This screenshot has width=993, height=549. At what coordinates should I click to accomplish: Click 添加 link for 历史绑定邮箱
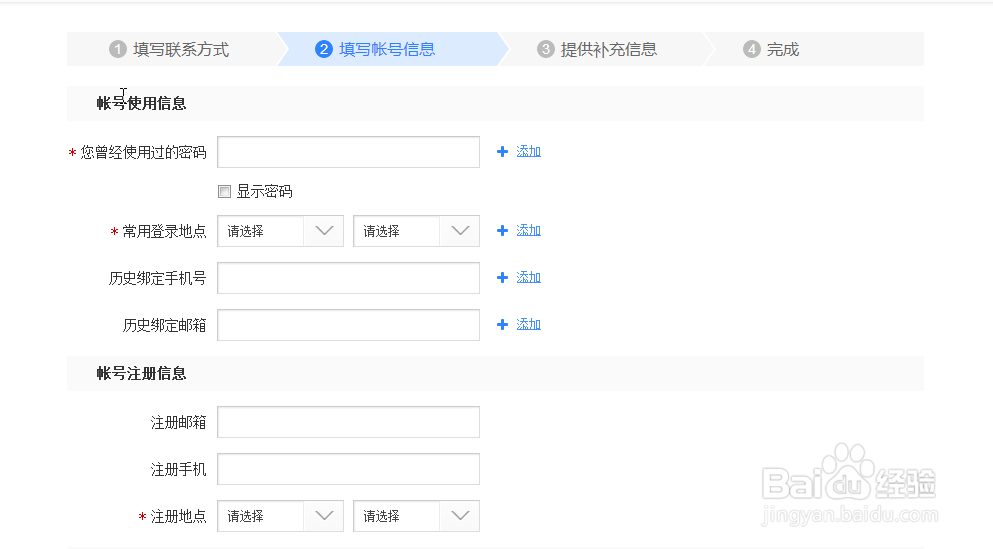(528, 324)
